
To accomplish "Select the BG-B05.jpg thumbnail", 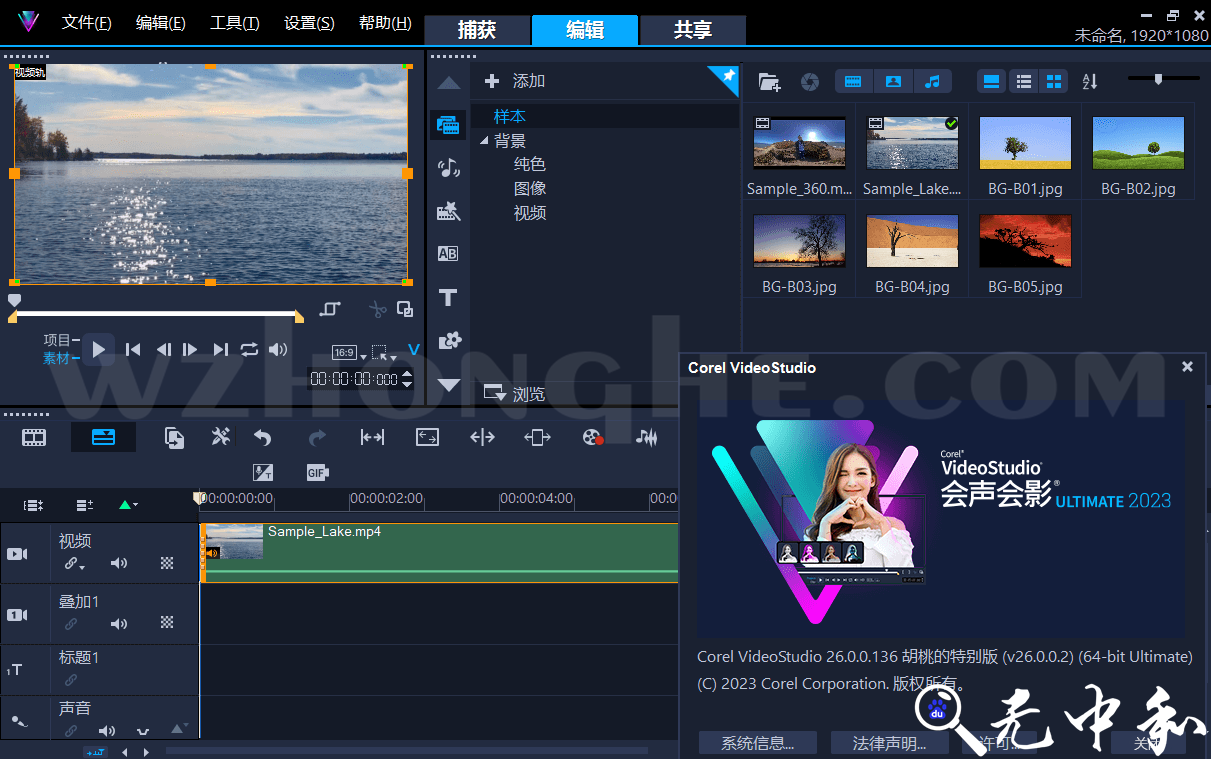I will pos(1025,241).
